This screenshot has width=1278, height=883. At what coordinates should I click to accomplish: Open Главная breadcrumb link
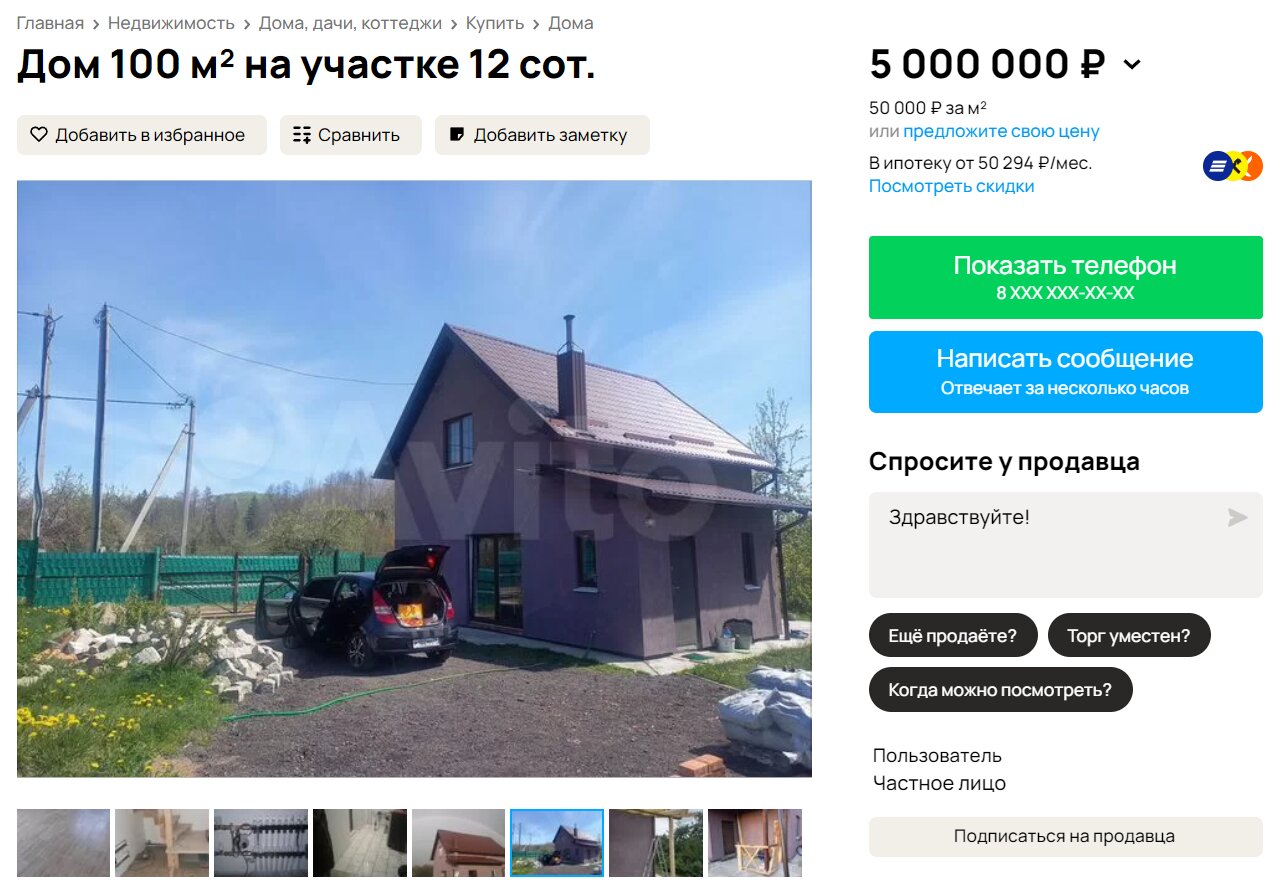(50, 23)
